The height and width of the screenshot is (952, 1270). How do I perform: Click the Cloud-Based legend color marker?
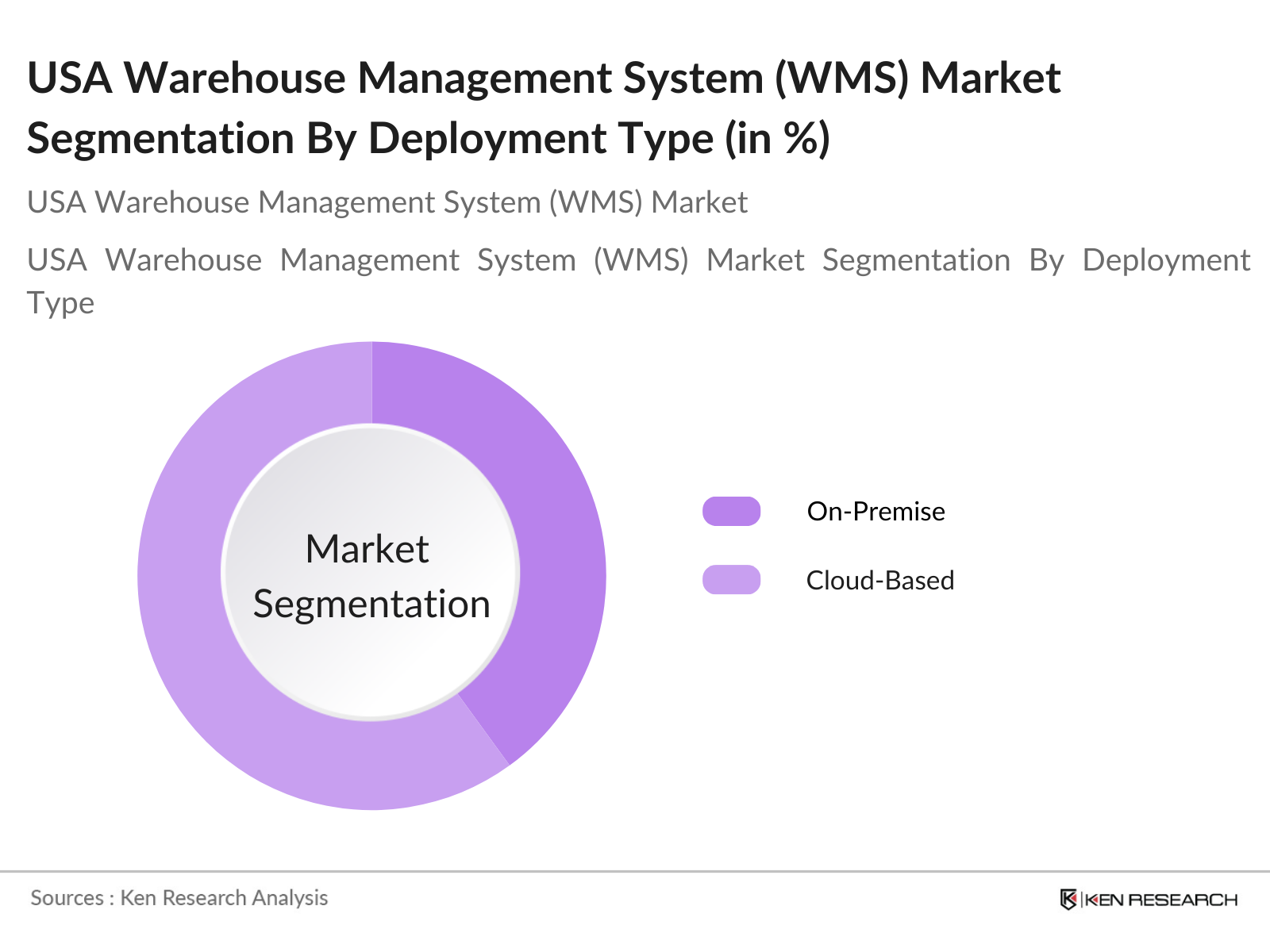[731, 580]
